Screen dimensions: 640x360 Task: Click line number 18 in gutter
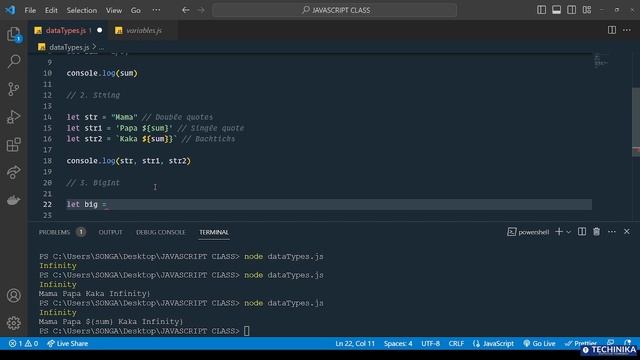pos(47,161)
